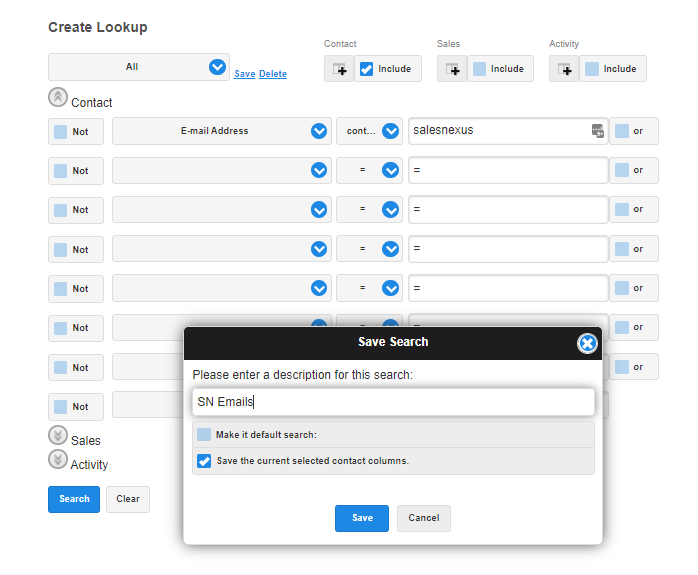Toggle the Sales Include checkbox
Image resolution: width=698 pixels, height=575 pixels.
coord(480,69)
